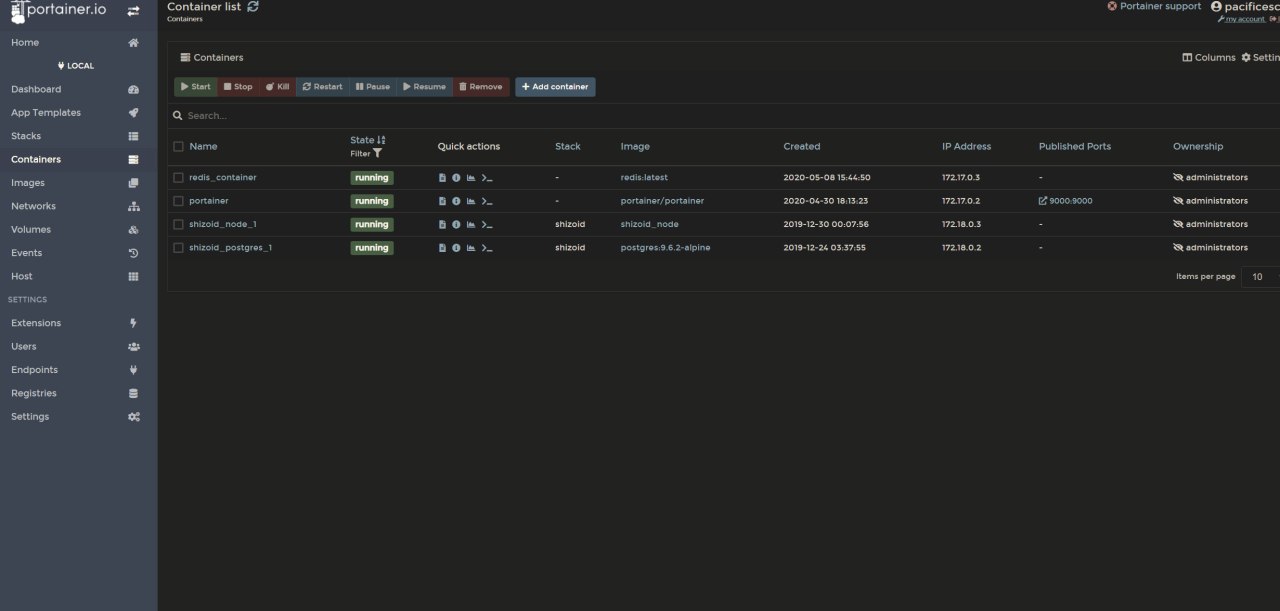Click the State filter funnel icon
This screenshot has height=611, width=1280.
click(x=378, y=154)
